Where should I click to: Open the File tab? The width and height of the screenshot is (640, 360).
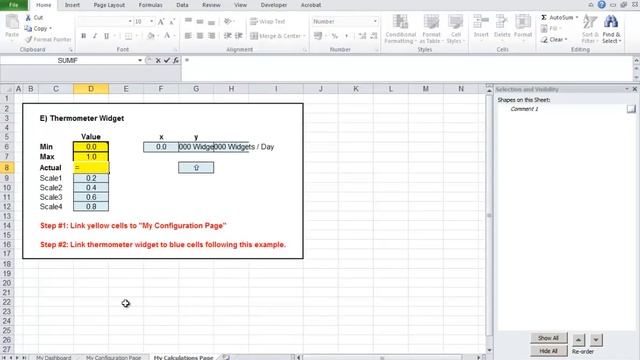[13, 5]
